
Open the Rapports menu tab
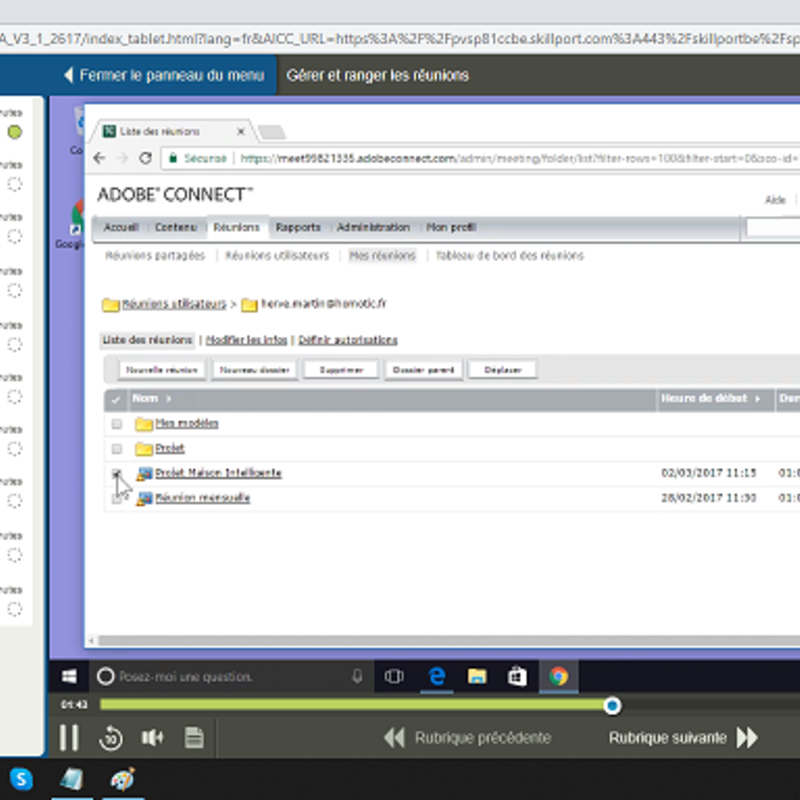pyautogui.click(x=298, y=227)
